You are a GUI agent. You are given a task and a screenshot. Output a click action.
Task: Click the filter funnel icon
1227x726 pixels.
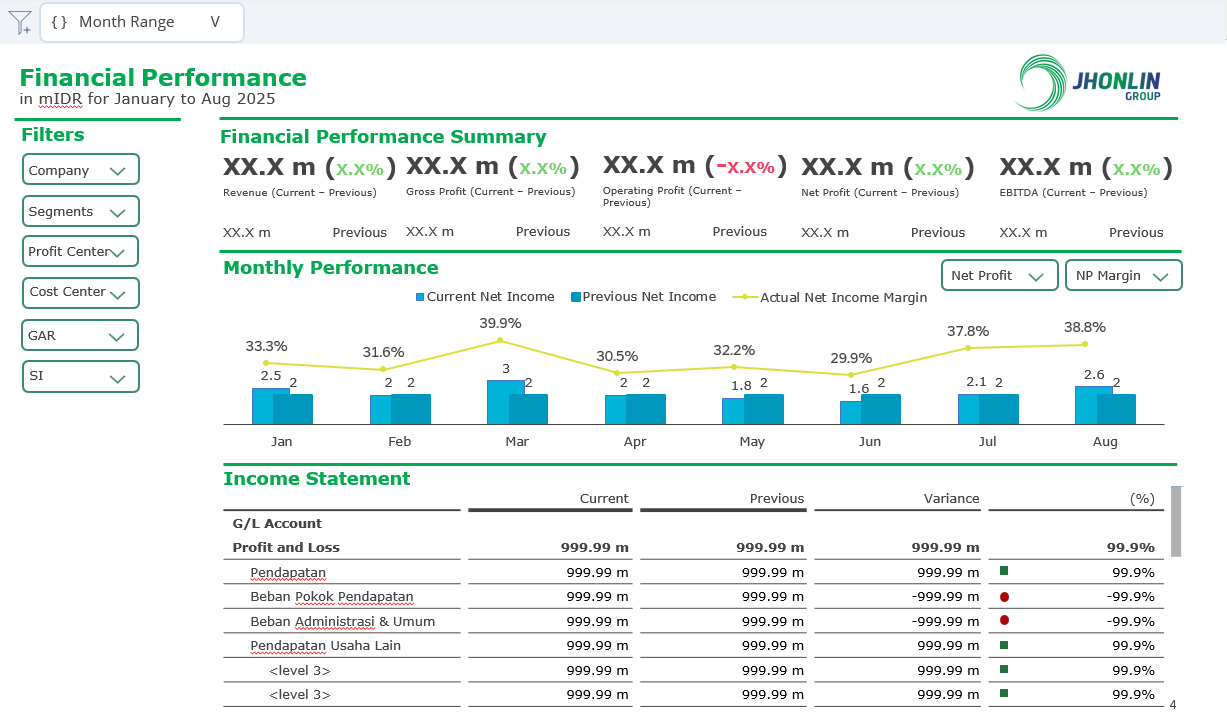(x=19, y=22)
